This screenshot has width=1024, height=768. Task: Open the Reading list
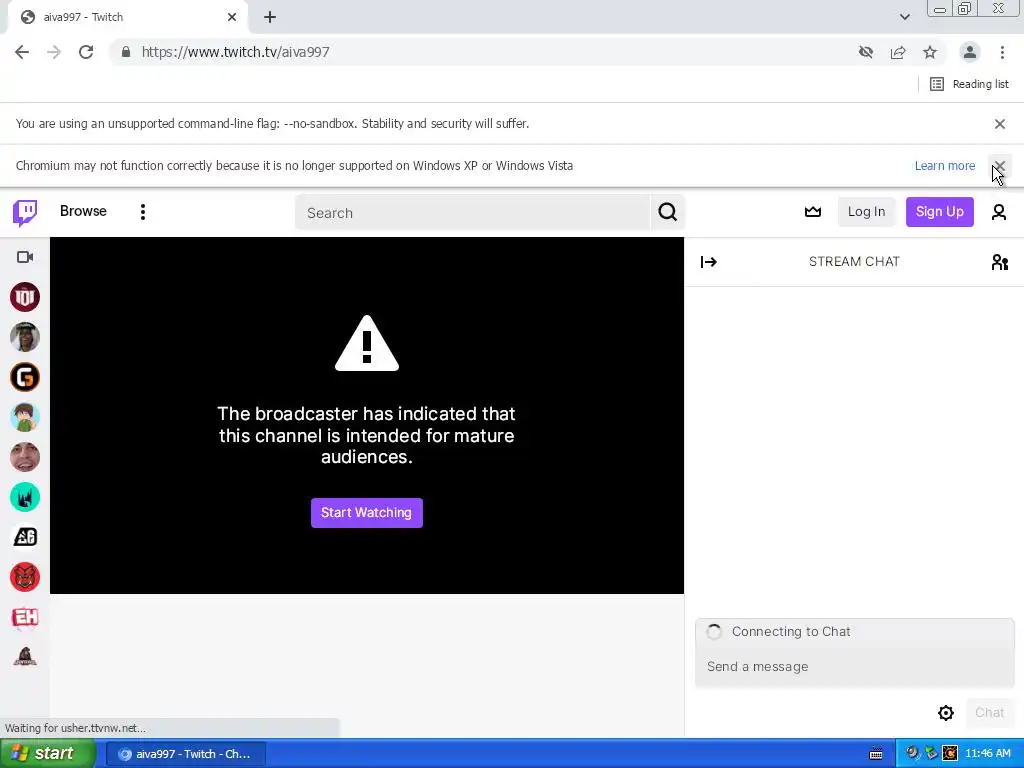pyautogui.click(x=969, y=84)
